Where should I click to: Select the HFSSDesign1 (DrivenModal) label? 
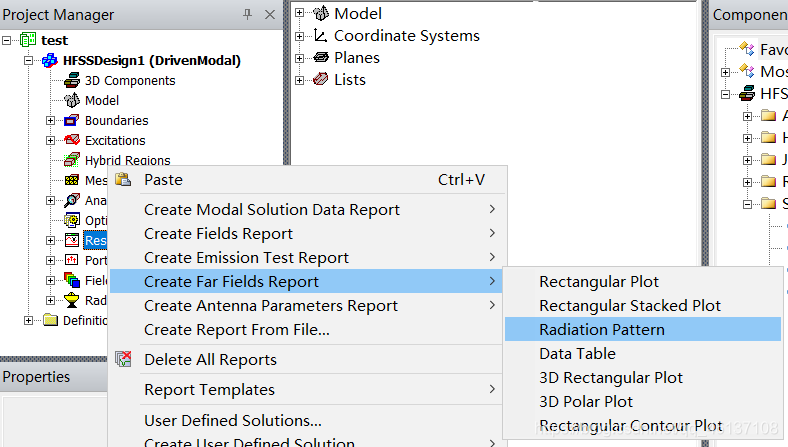tap(152, 61)
